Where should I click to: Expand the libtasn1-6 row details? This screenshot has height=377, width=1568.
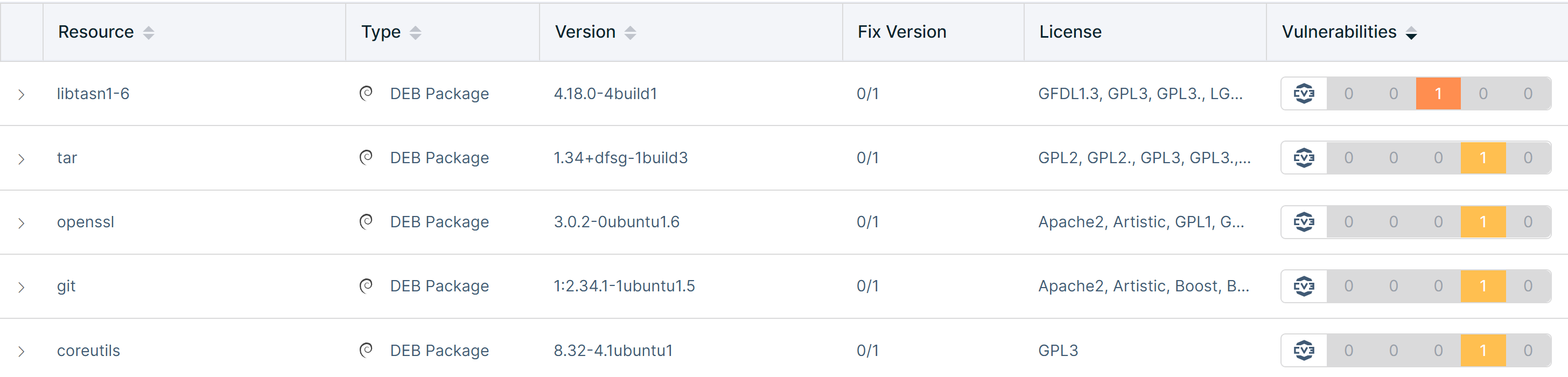pyautogui.click(x=22, y=93)
